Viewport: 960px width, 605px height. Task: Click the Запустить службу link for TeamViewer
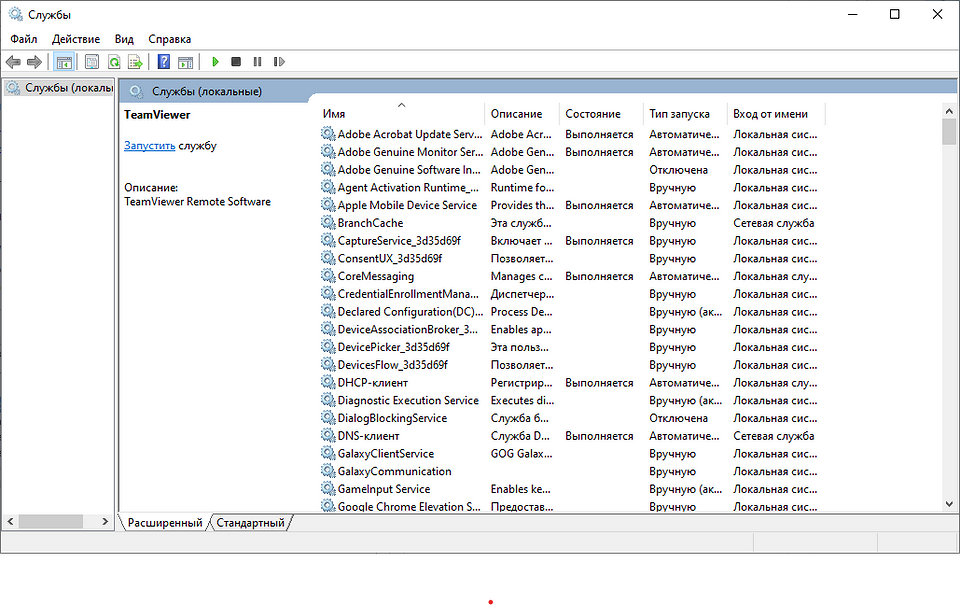click(x=149, y=145)
